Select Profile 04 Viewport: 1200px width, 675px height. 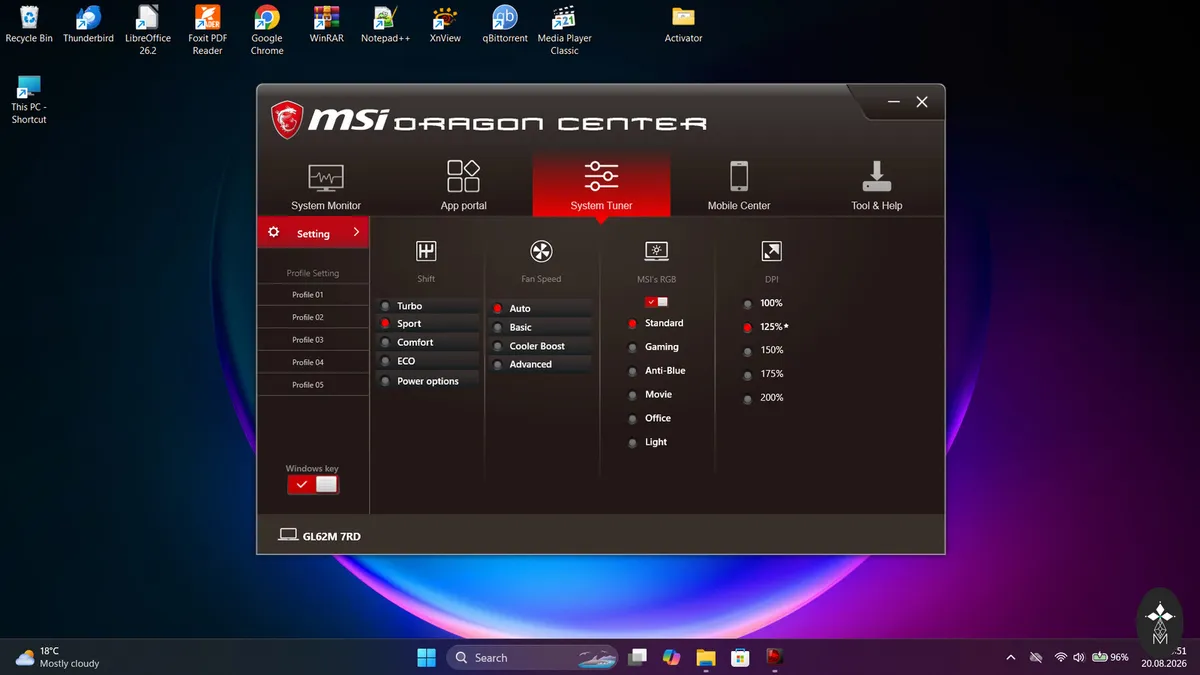coord(313,362)
